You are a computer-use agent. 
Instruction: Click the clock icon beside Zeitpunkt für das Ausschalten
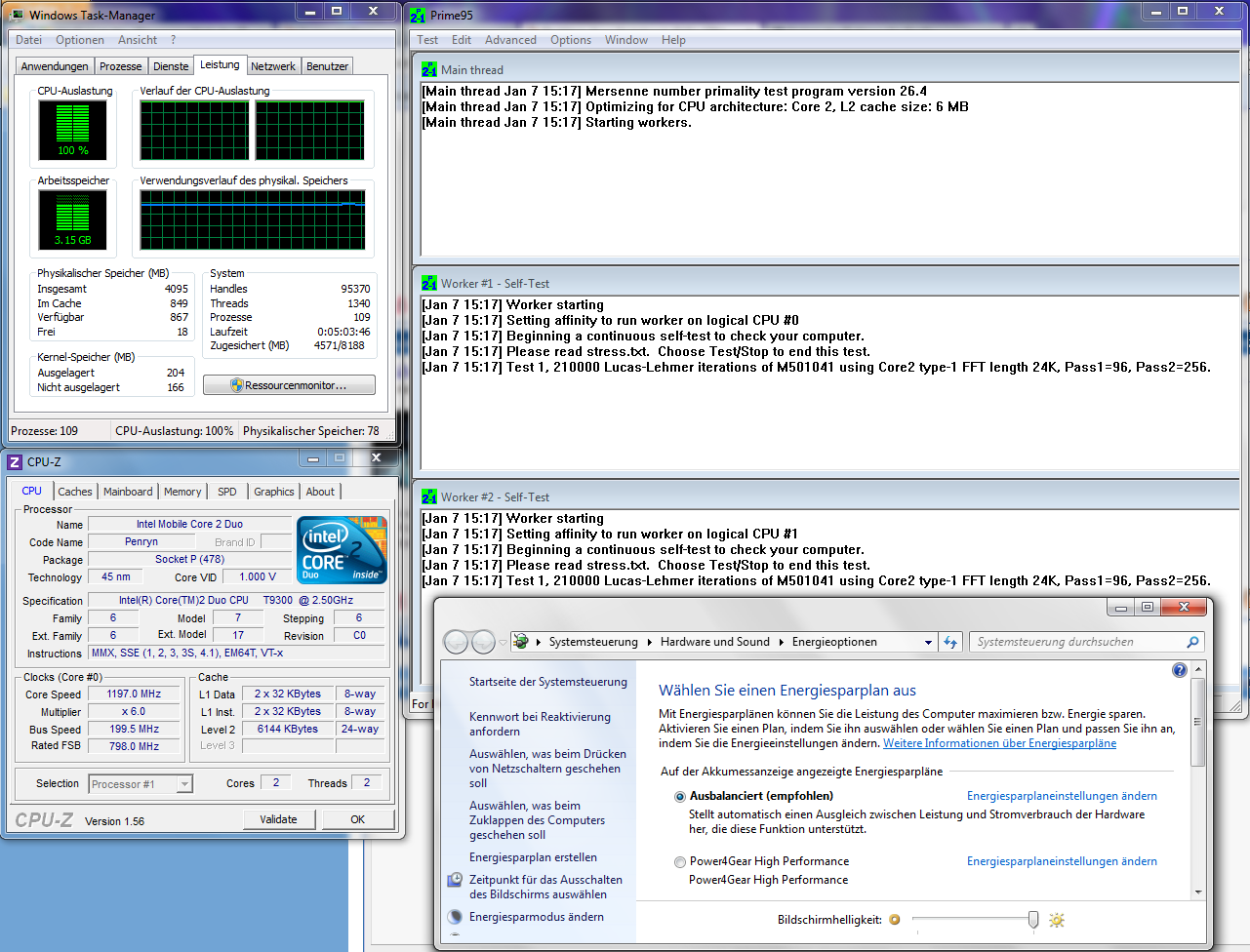tap(455, 880)
